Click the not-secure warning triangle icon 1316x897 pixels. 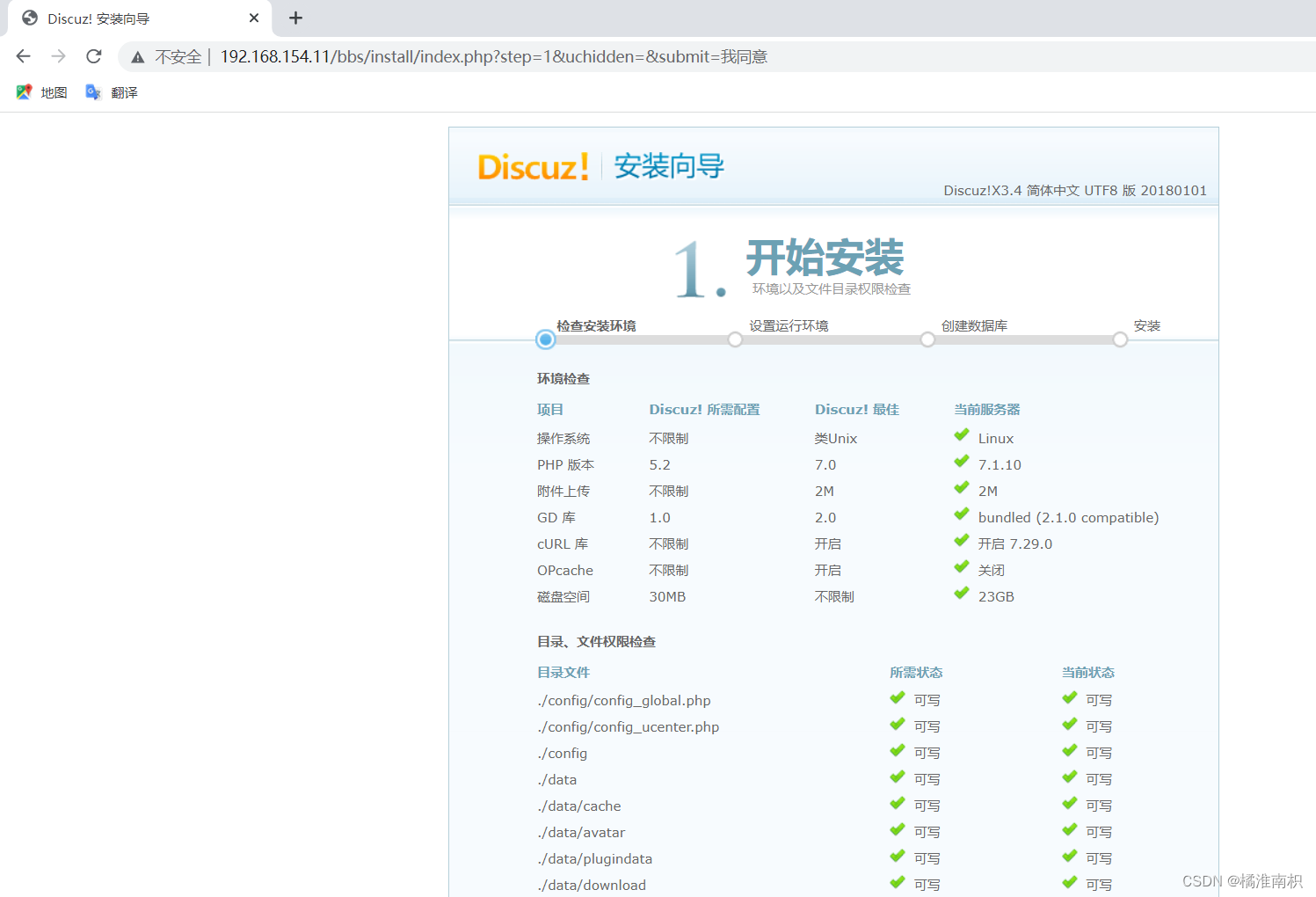click(138, 57)
